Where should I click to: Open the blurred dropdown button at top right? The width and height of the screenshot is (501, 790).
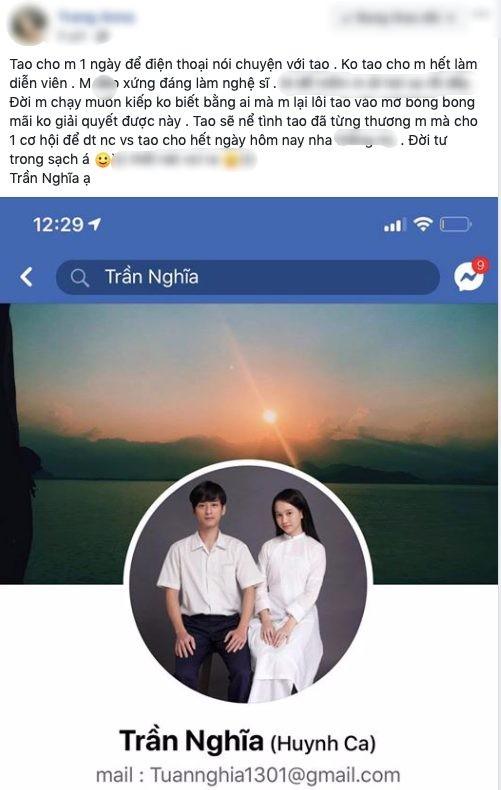tap(398, 19)
